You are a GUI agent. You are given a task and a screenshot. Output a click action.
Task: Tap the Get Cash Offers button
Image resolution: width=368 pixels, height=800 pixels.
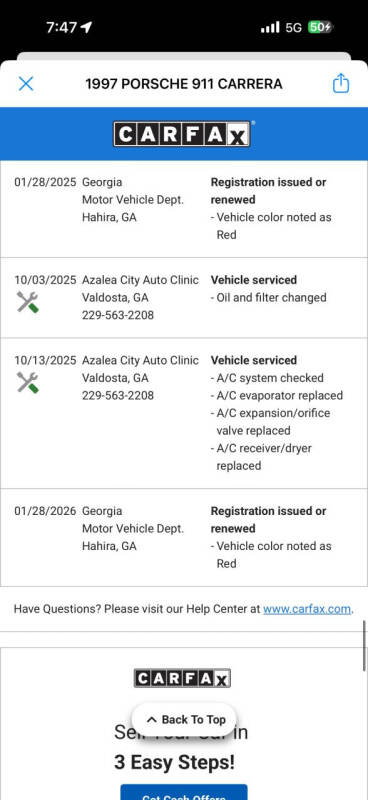184,792
